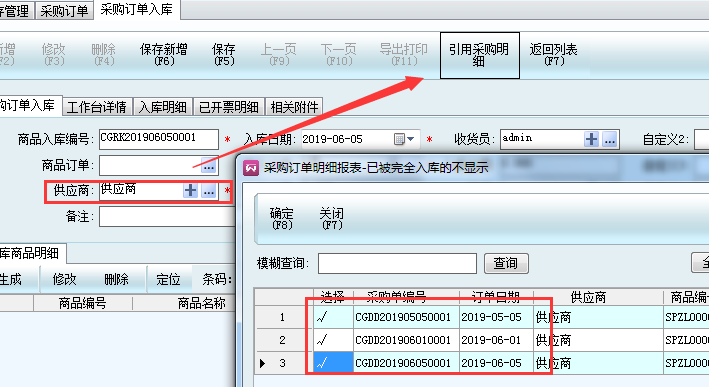The width and height of the screenshot is (709, 387).
Task: Switch to the 入库明细 tab
Action: pyautogui.click(x=162, y=107)
